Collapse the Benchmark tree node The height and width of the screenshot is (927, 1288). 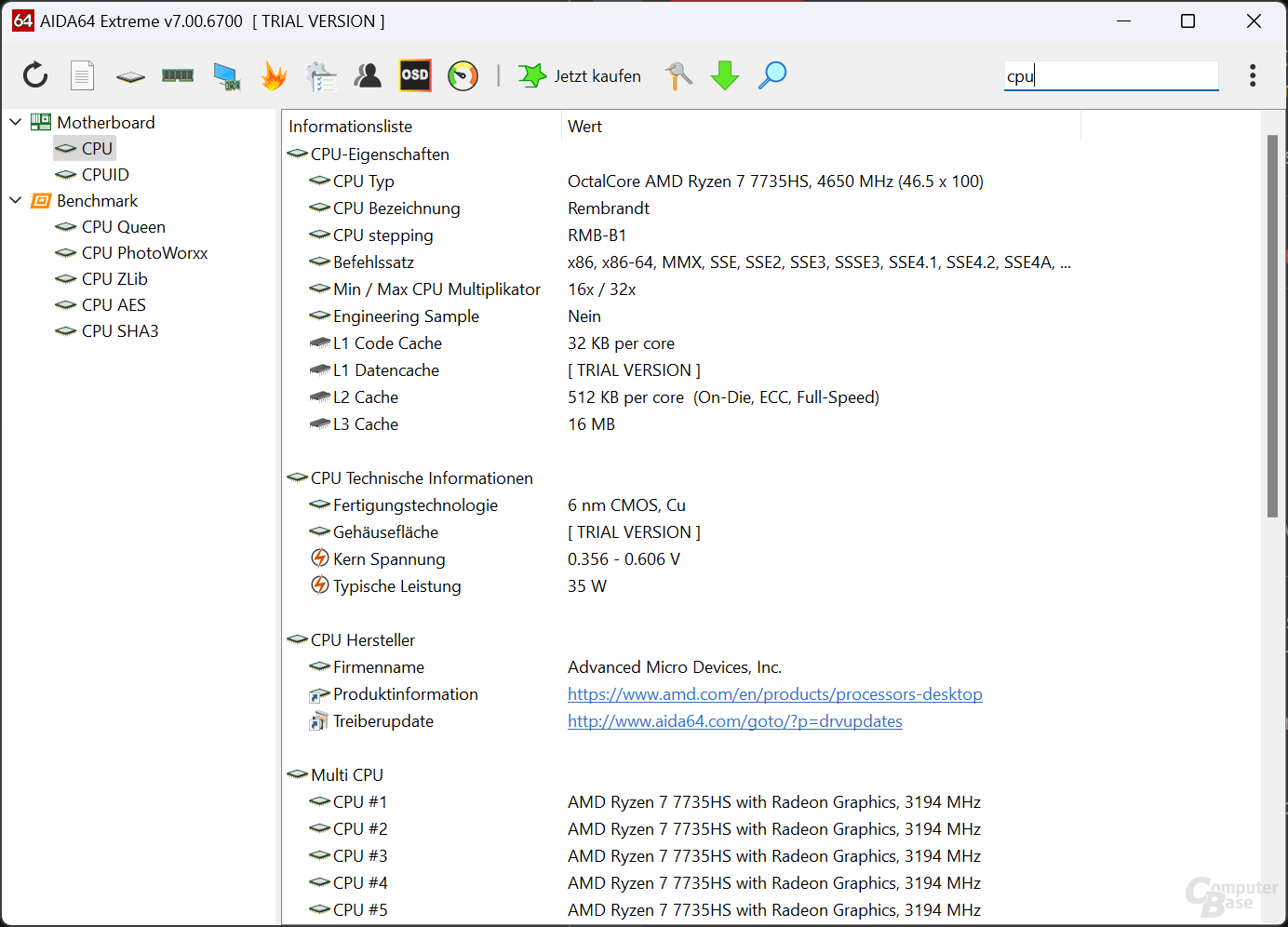tap(16, 200)
